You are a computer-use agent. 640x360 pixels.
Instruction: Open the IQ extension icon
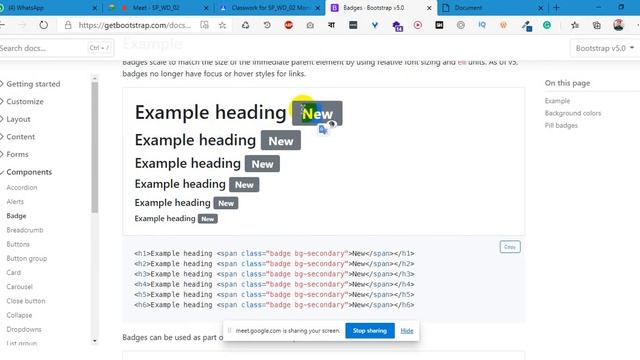click(x=482, y=25)
